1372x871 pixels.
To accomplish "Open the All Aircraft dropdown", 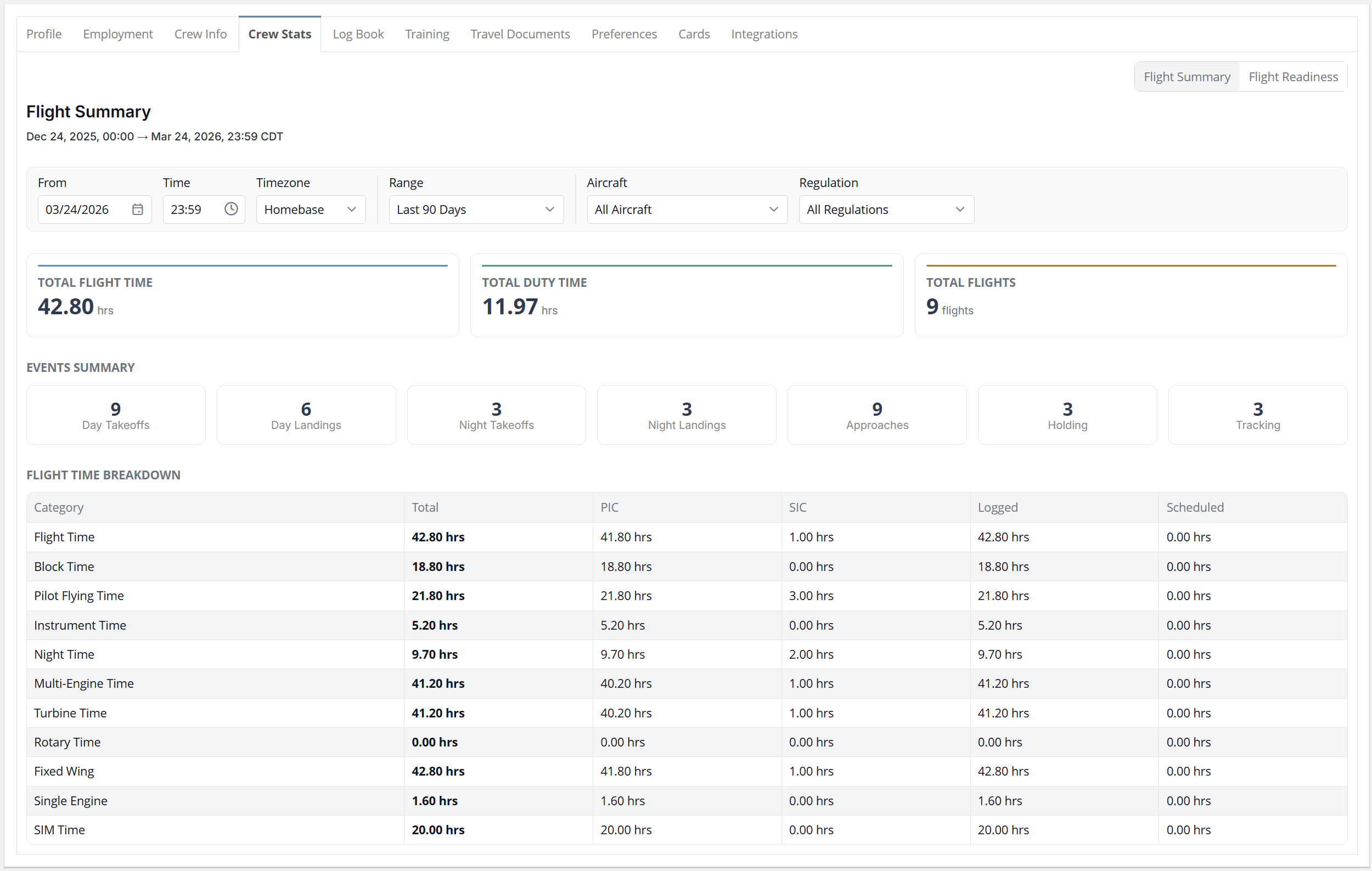I will (x=687, y=210).
